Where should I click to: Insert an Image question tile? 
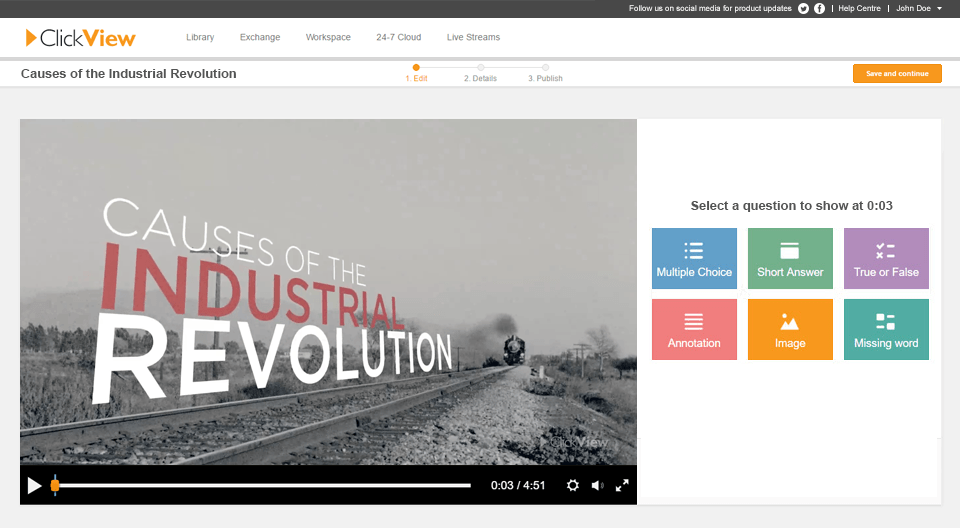(790, 329)
